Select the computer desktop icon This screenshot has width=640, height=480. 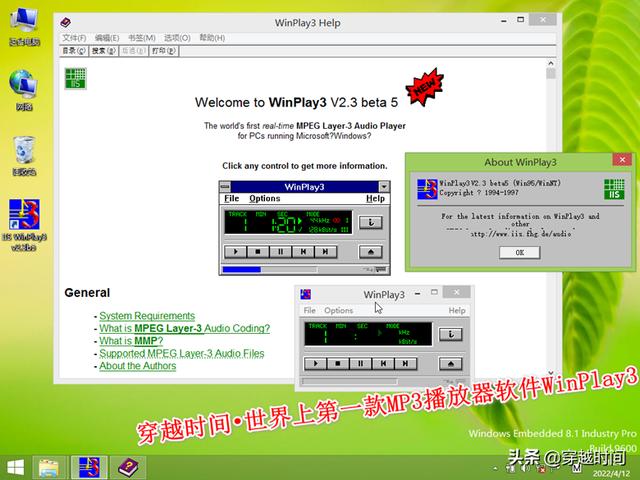(24, 27)
